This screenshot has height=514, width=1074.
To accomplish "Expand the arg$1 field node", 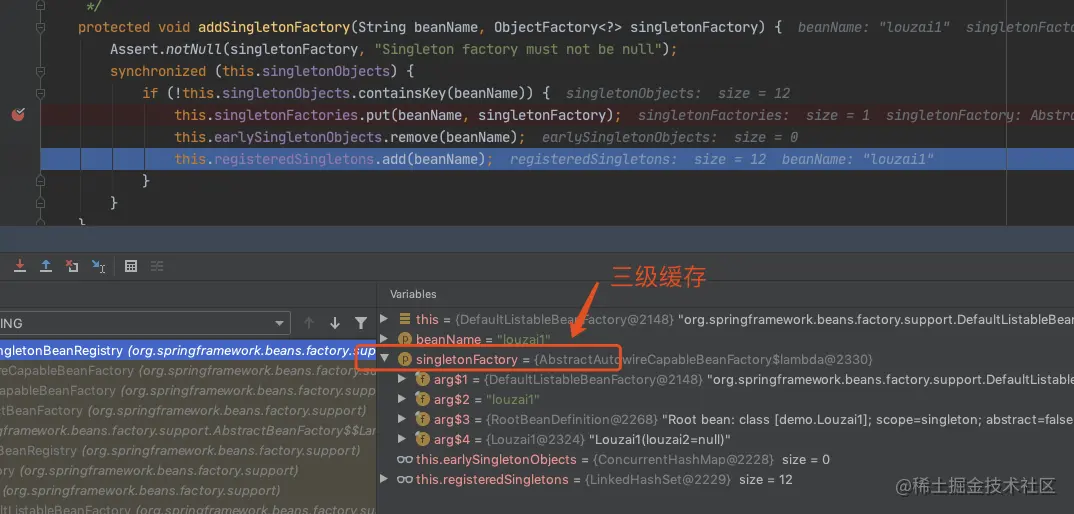I will click(402, 379).
